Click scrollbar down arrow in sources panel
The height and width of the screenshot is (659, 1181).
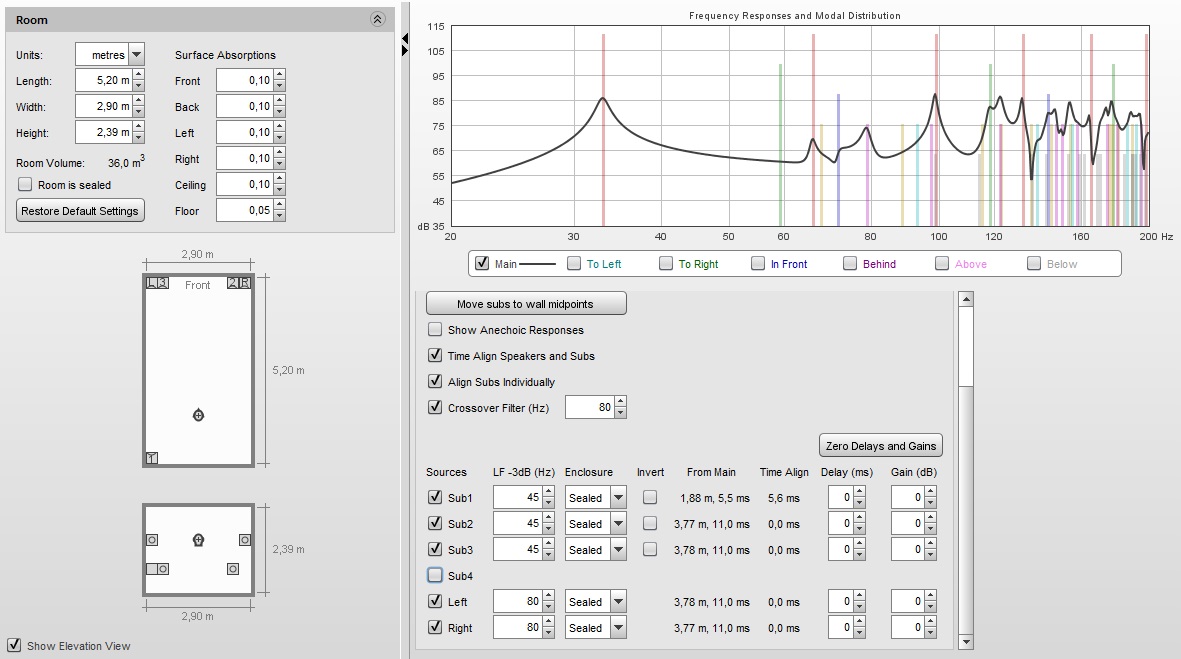coord(966,642)
